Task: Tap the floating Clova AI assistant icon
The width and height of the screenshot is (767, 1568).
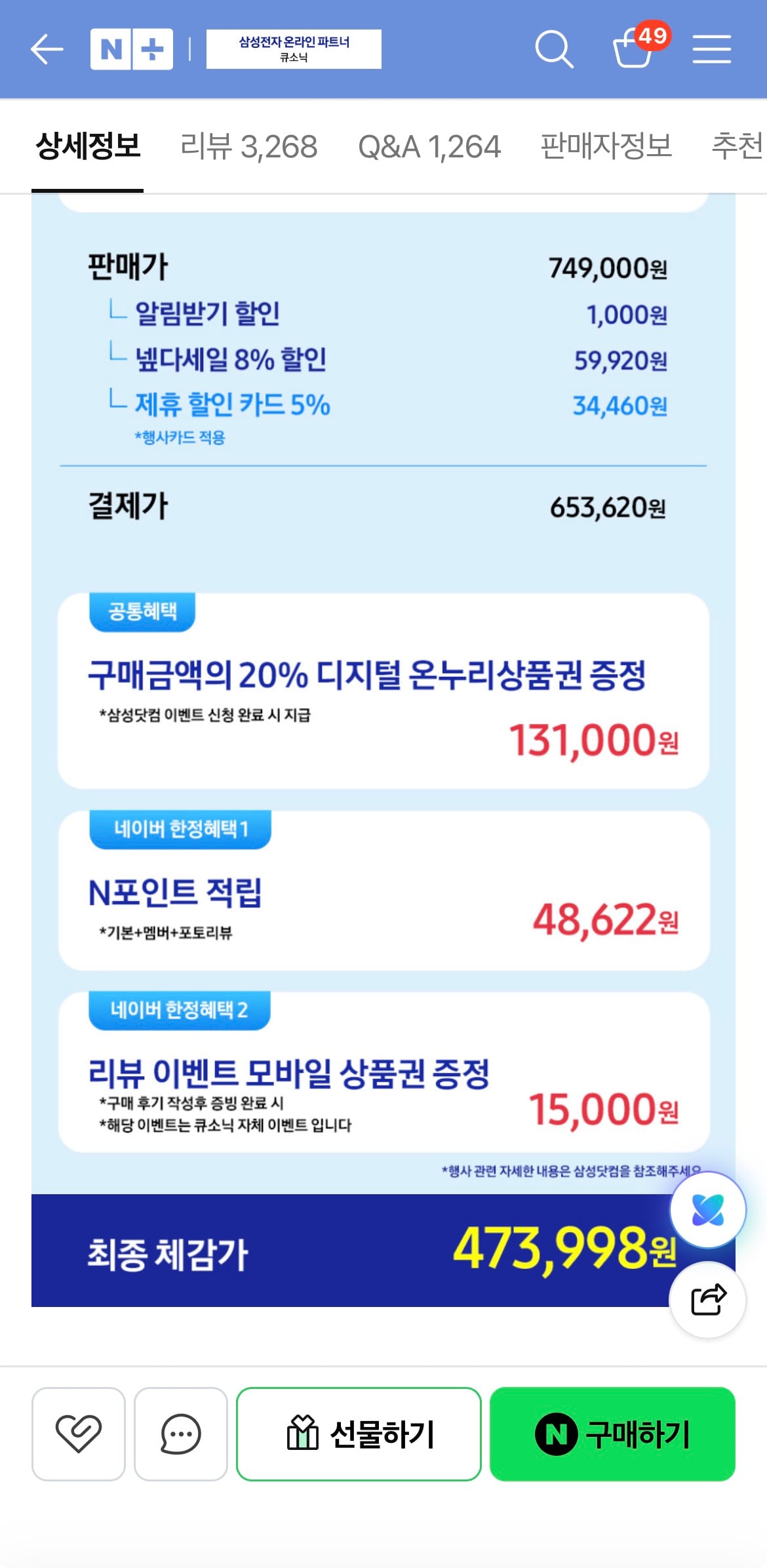Action: [707, 1210]
